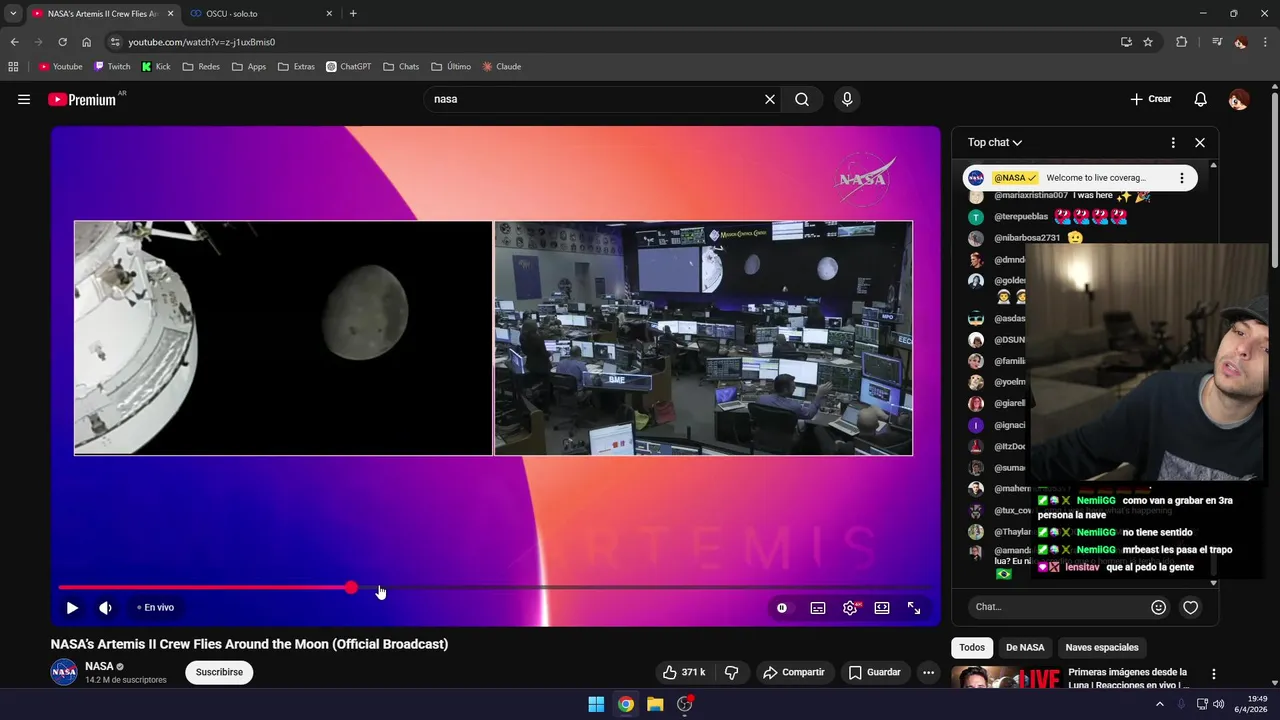Open a new browser tab
Screen dimensions: 1280x720
tap(353, 13)
